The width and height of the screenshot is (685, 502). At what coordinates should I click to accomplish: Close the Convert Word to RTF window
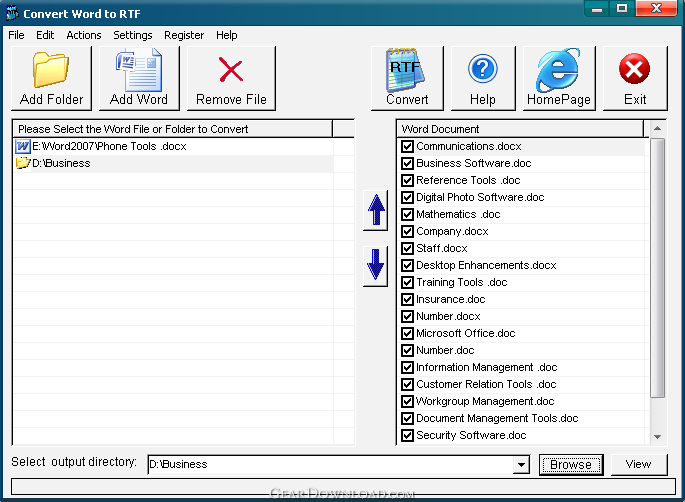[656, 9]
